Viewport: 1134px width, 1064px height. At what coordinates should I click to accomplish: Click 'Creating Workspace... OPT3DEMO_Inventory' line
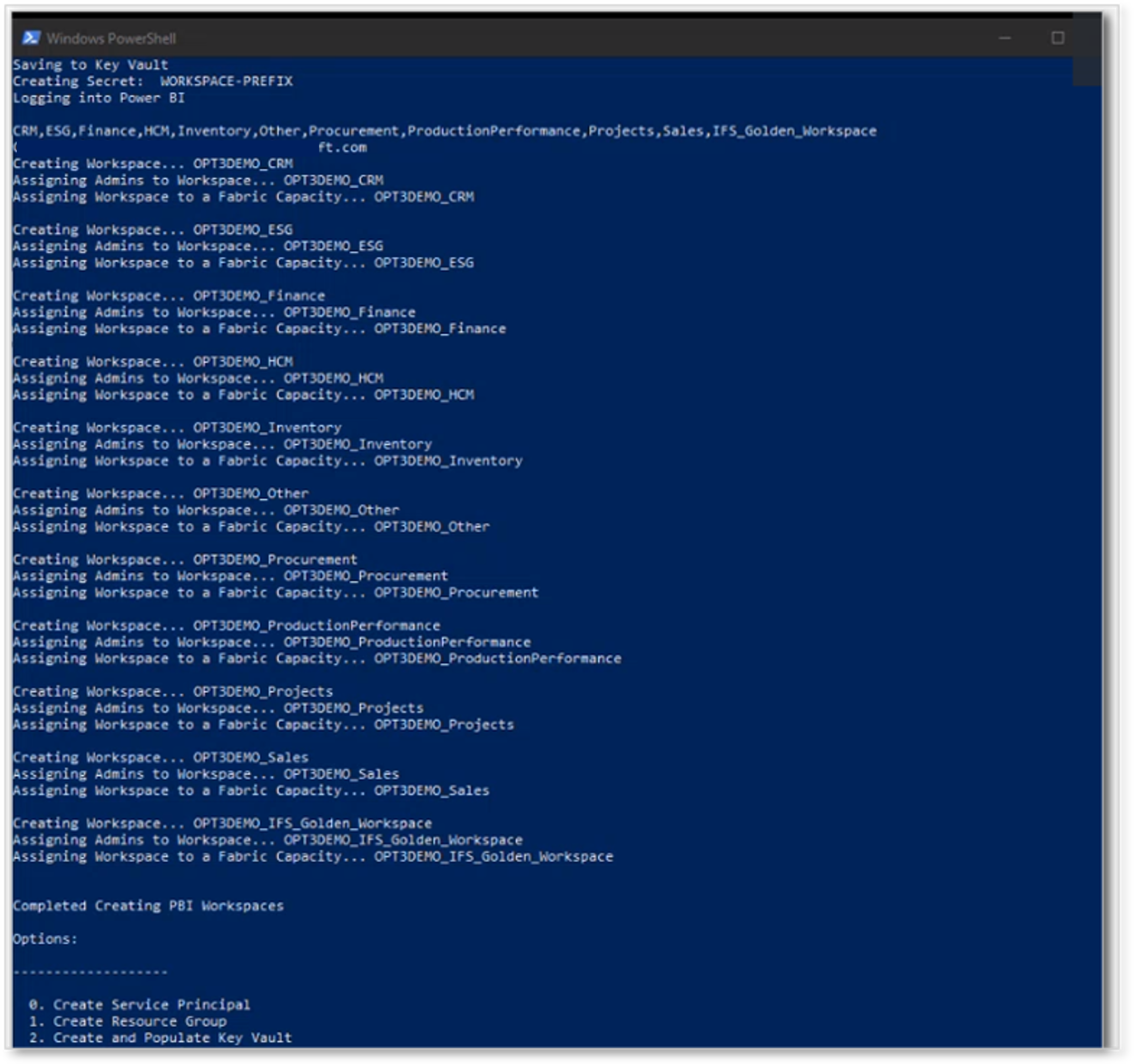coord(178,428)
